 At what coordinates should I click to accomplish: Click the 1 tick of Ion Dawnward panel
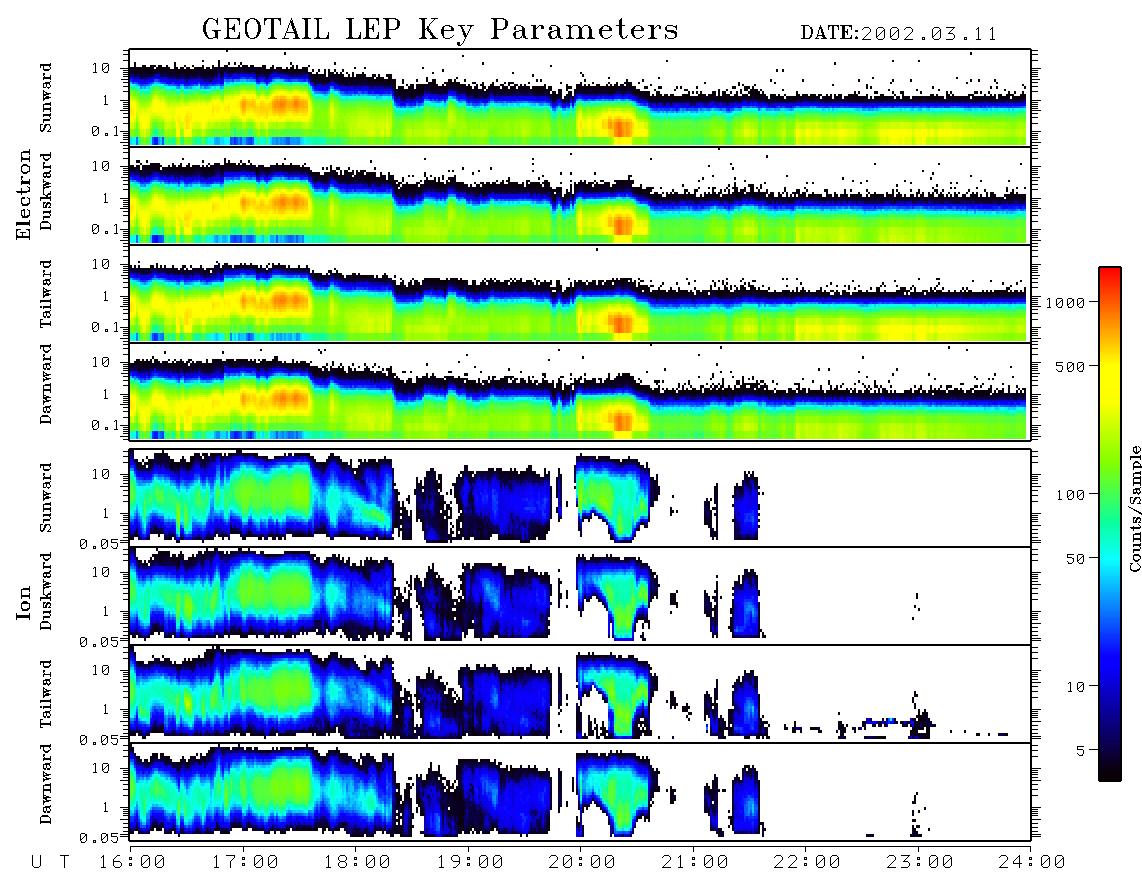click(x=105, y=808)
